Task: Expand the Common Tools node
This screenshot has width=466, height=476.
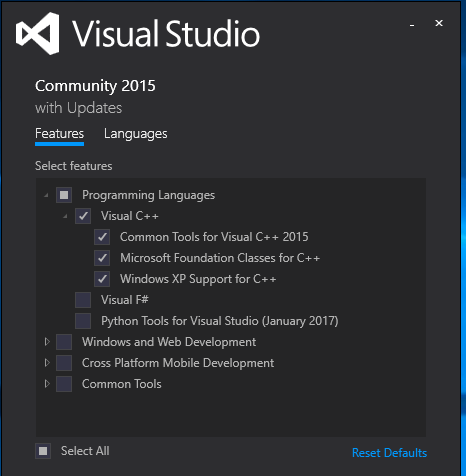Action: tap(47, 384)
